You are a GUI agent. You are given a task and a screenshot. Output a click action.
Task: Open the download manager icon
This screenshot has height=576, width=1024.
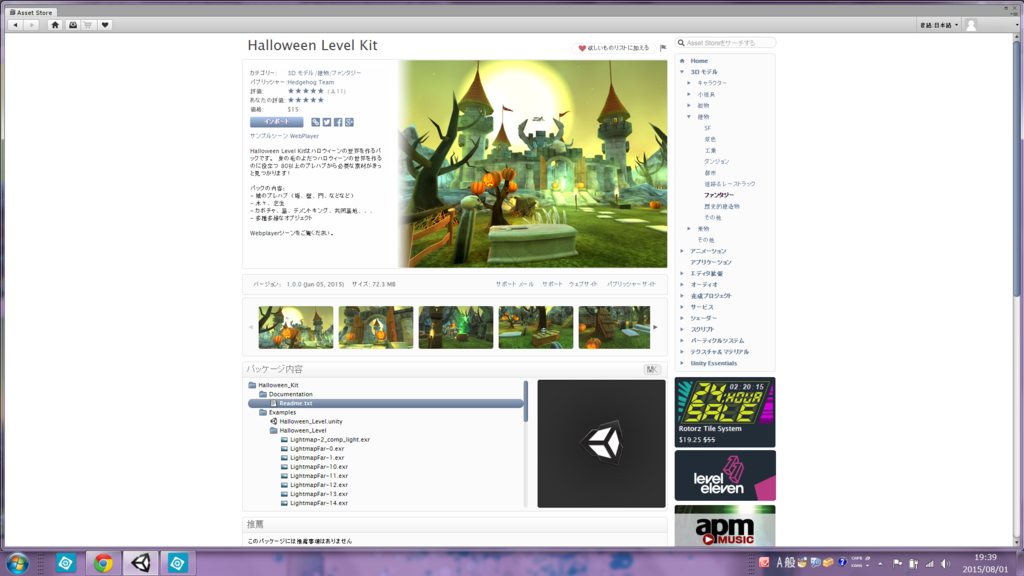[x=73, y=26]
